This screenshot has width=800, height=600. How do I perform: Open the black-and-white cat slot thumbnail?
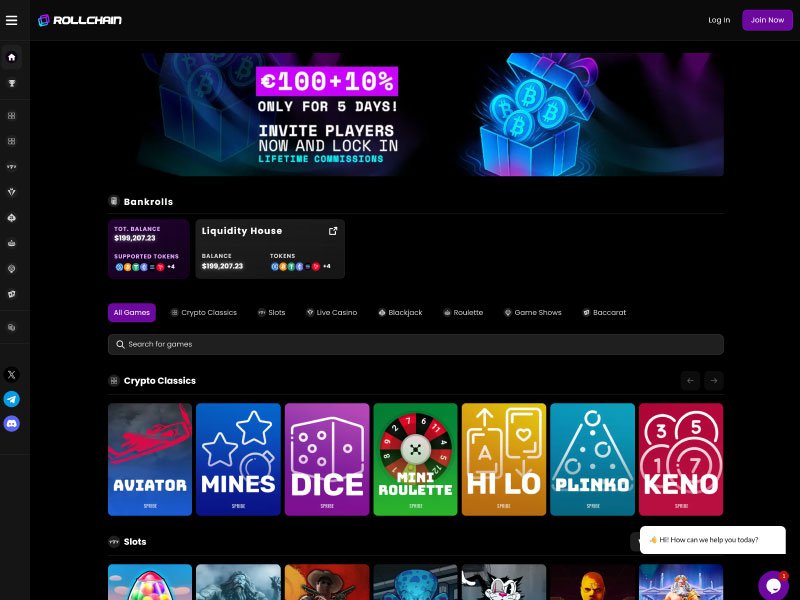504,582
